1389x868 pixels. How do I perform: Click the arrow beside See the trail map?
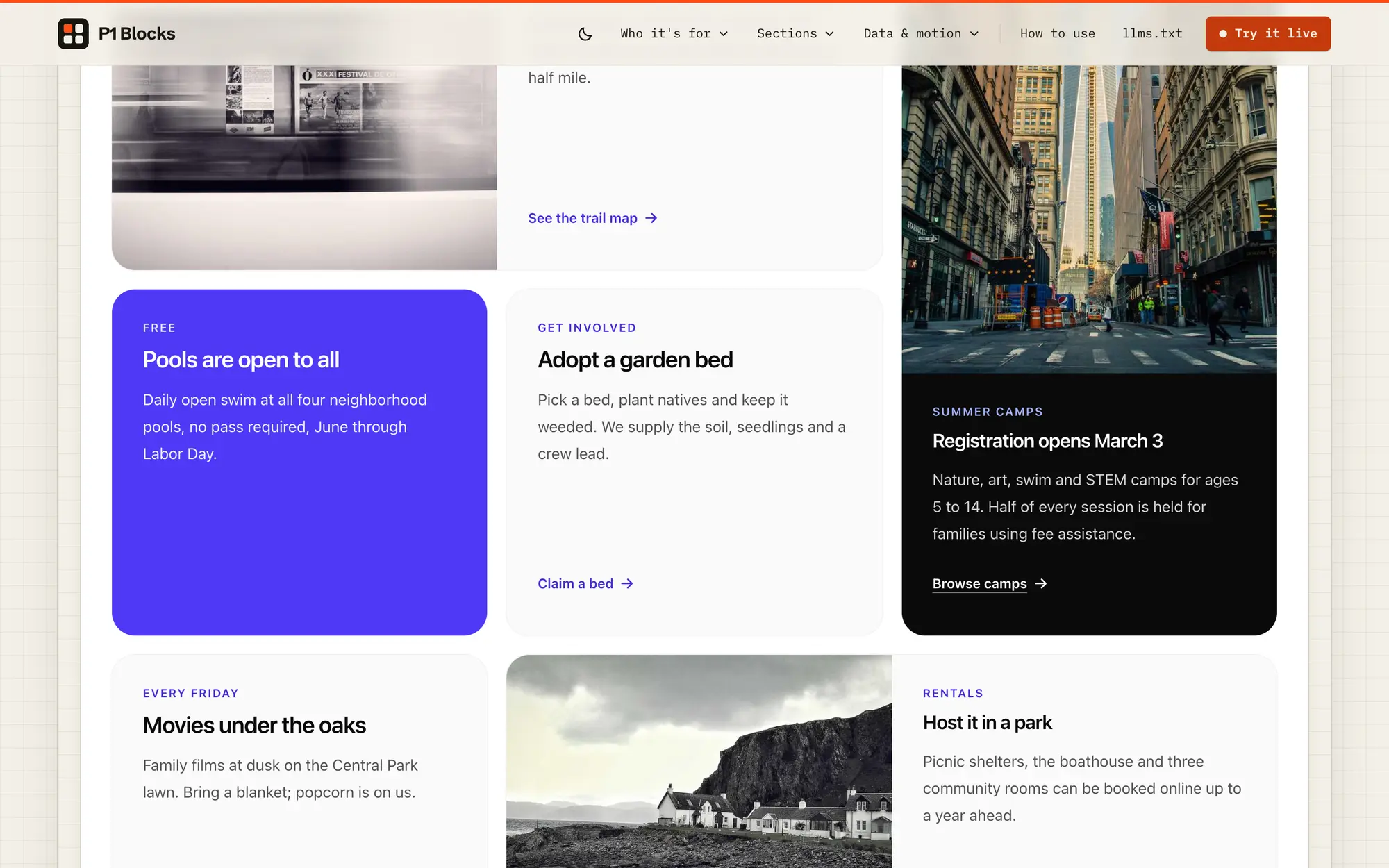point(651,218)
